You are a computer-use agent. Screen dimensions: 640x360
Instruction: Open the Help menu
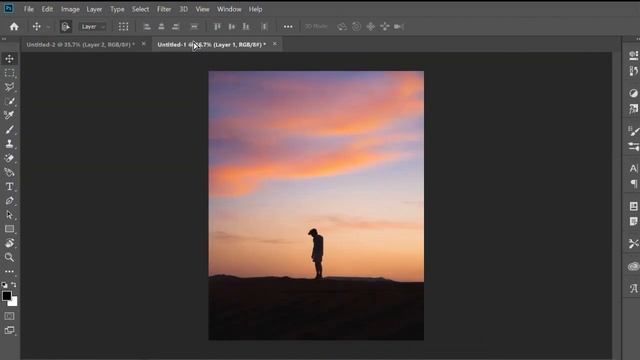[x=256, y=9]
